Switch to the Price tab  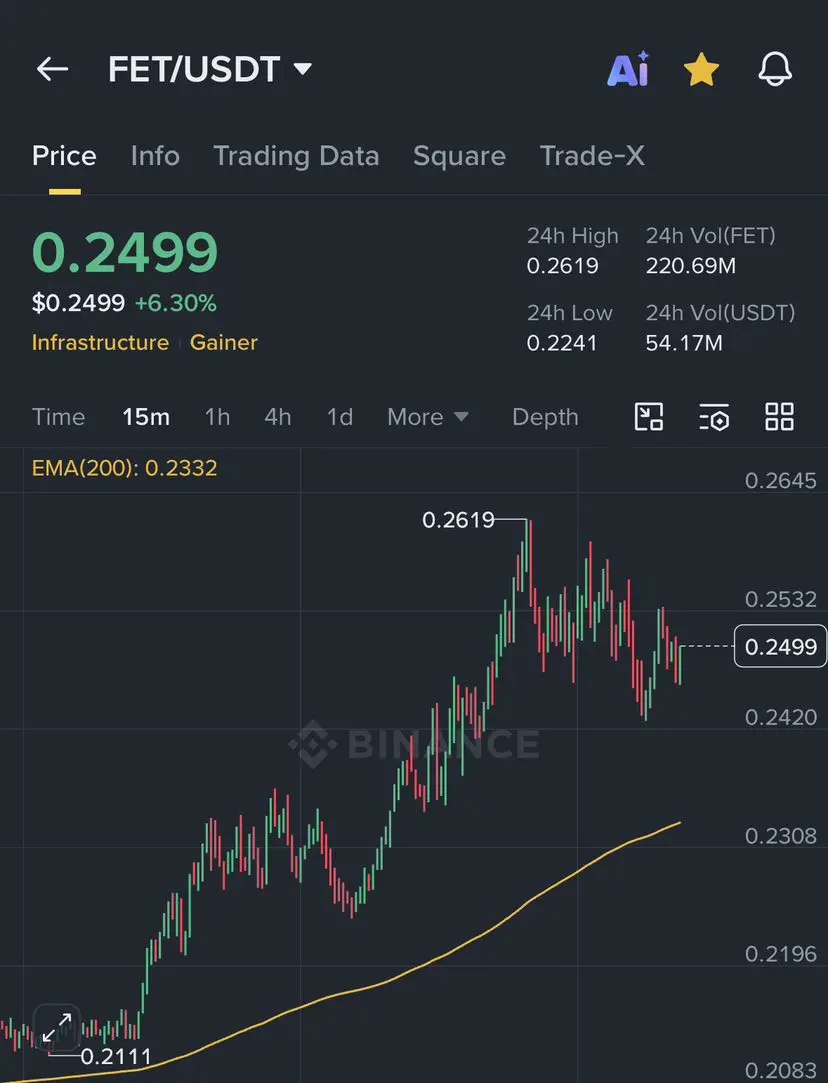click(x=64, y=156)
